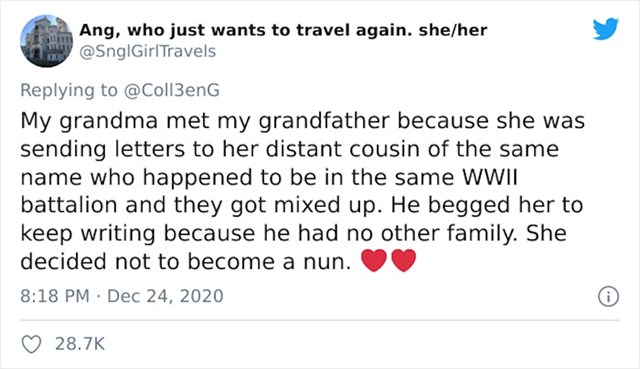Click the tweet's opening words 'My grandma'
This screenshot has height=369, width=640.
[x=89, y=122]
